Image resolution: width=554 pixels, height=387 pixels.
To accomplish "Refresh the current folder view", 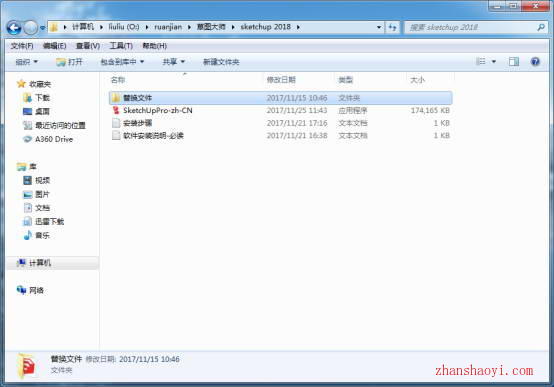I will 392,27.
